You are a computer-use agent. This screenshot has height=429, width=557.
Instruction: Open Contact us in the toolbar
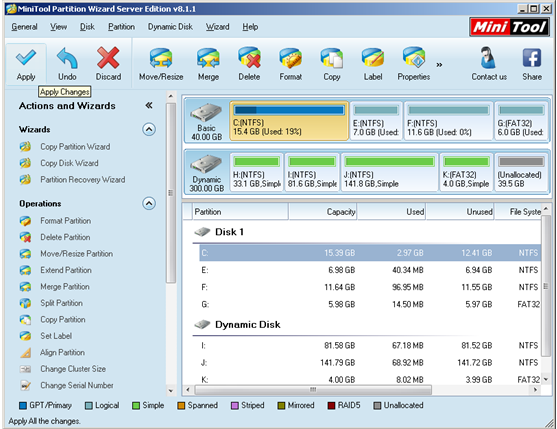tap(489, 64)
